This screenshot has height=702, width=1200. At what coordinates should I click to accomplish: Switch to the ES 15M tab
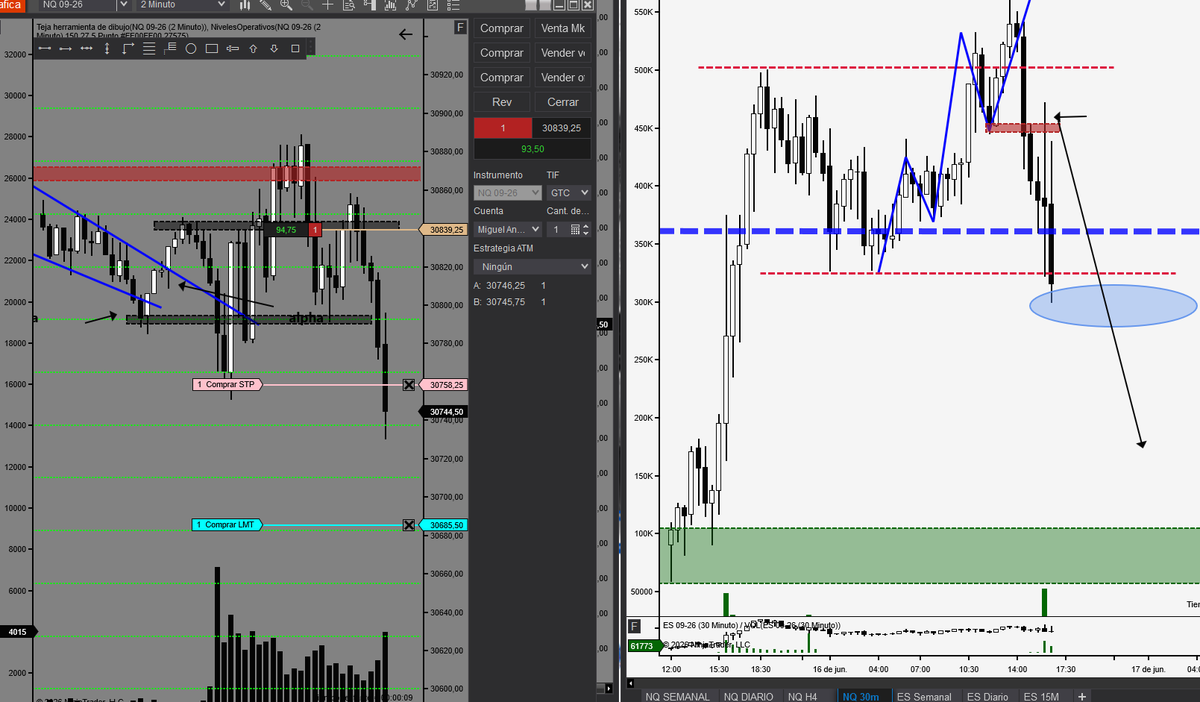click(1042, 696)
